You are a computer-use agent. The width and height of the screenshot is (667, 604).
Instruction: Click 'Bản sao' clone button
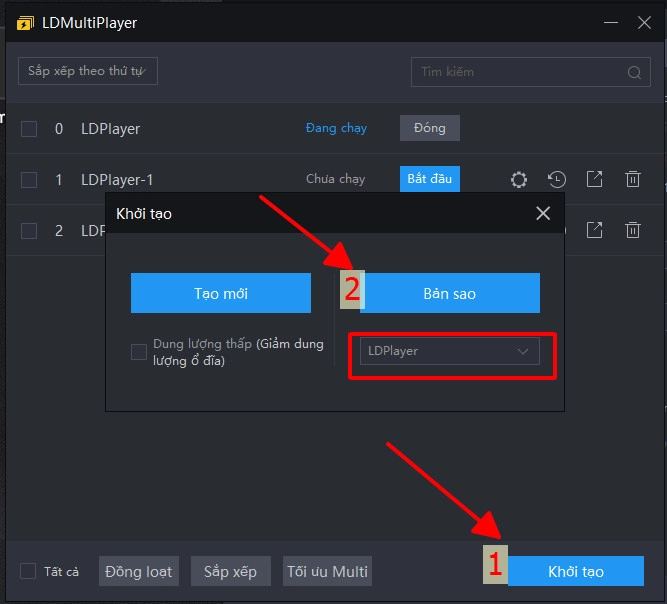(x=450, y=294)
